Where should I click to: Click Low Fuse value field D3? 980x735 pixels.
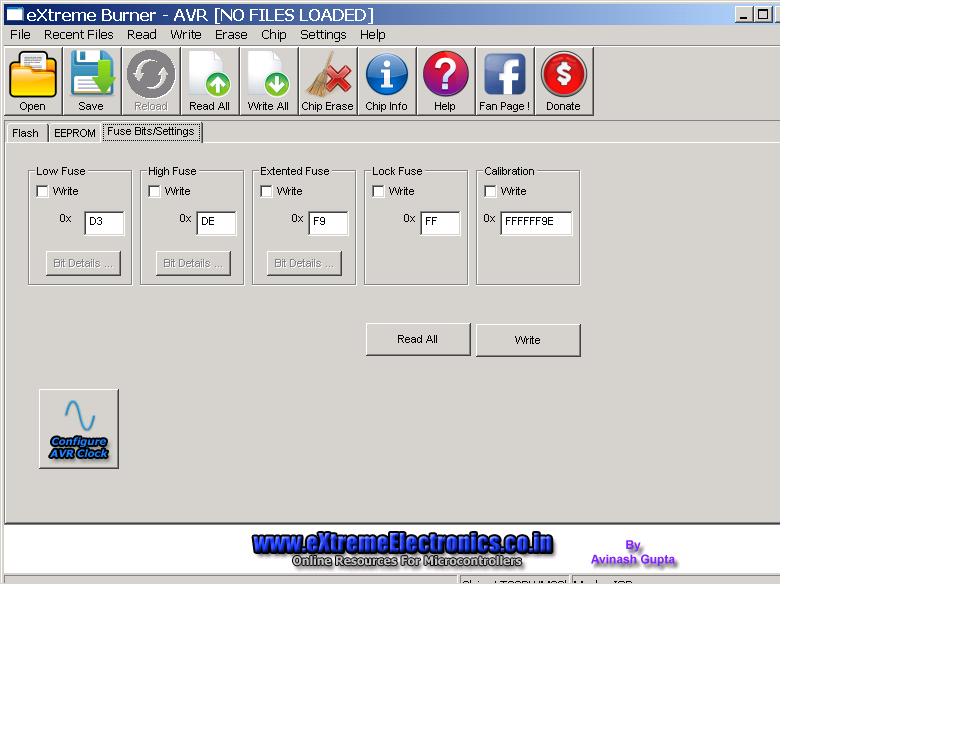tap(104, 223)
